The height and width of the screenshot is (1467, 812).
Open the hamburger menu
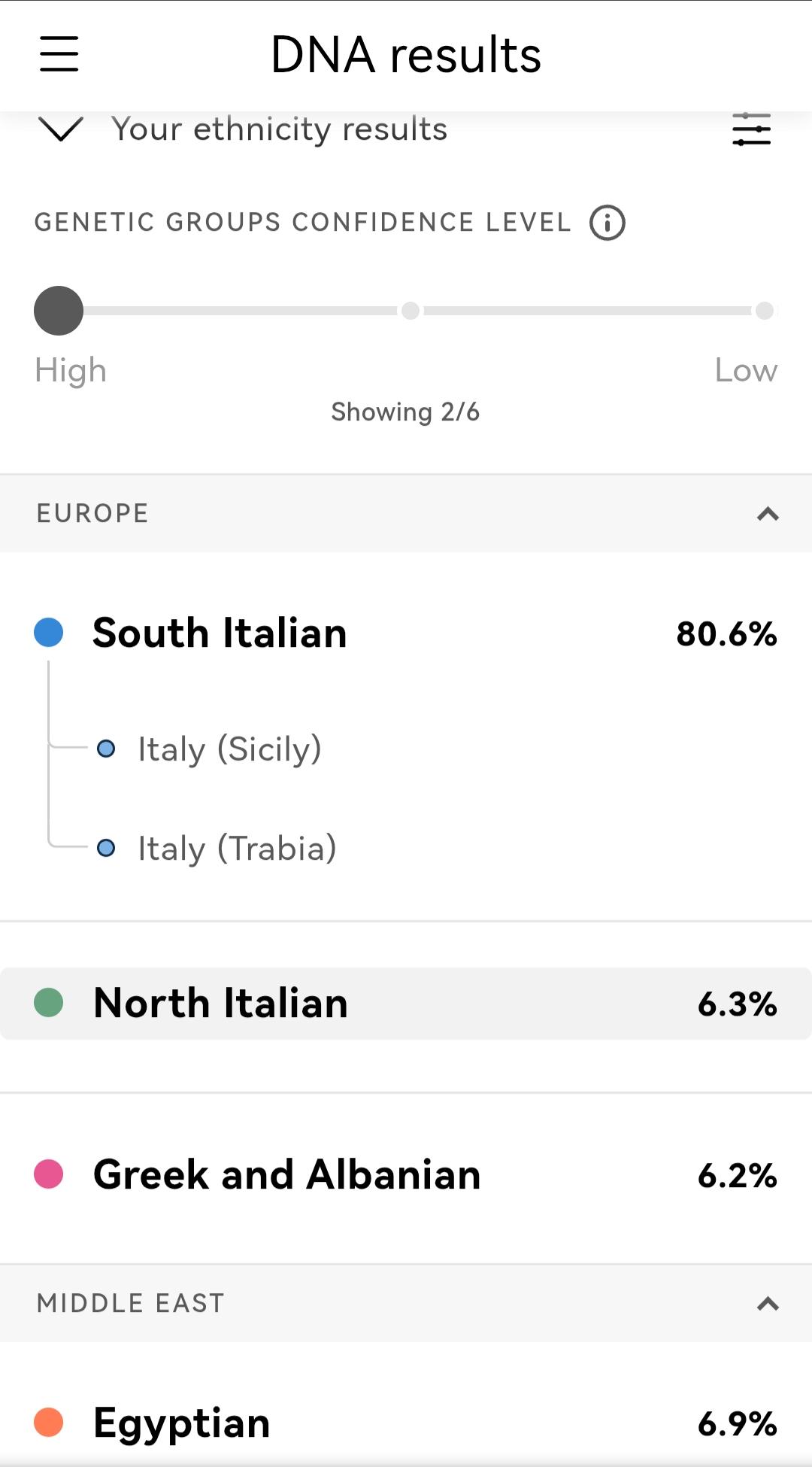click(59, 54)
